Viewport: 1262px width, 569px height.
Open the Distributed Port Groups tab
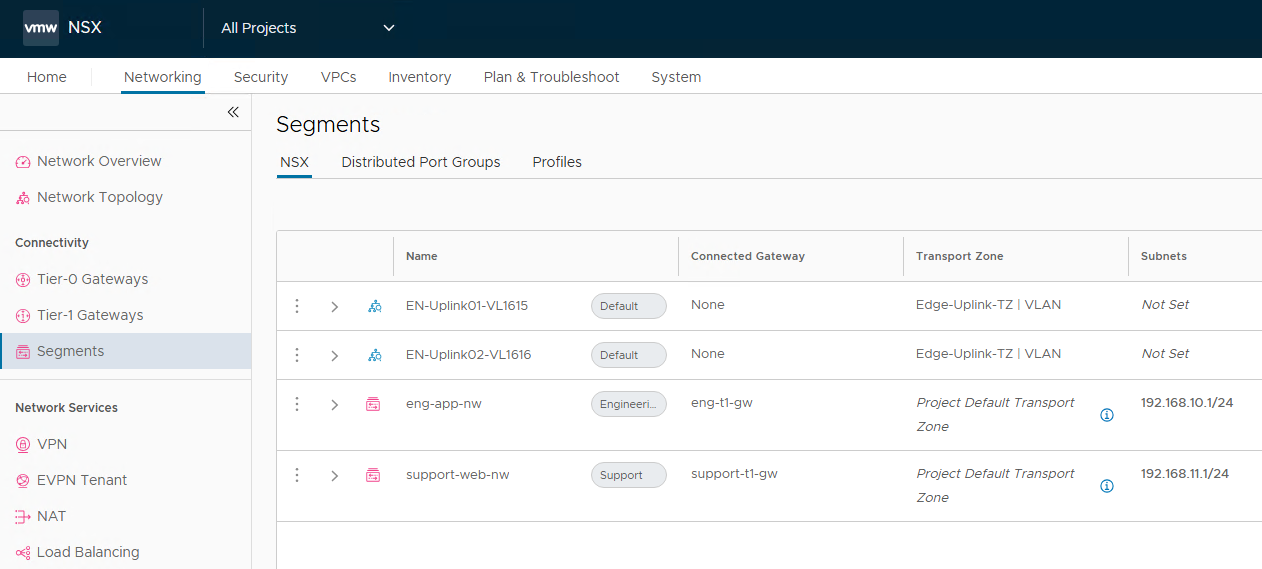(x=420, y=162)
